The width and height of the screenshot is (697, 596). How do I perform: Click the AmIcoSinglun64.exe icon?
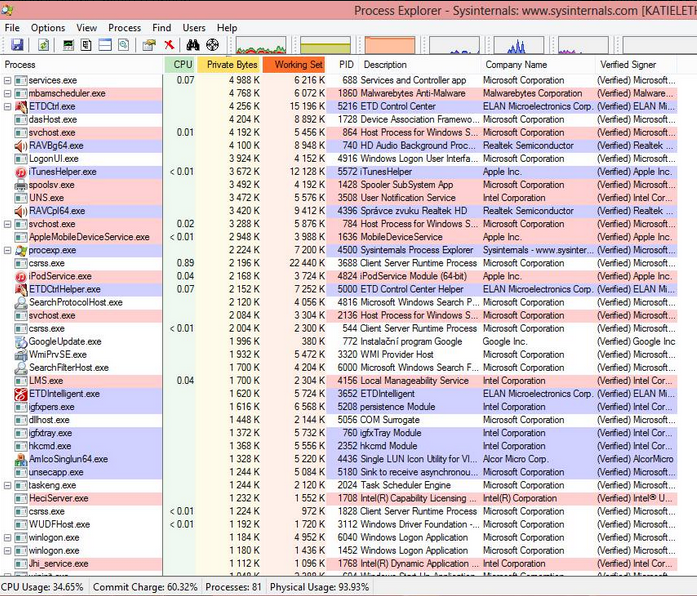point(21,459)
